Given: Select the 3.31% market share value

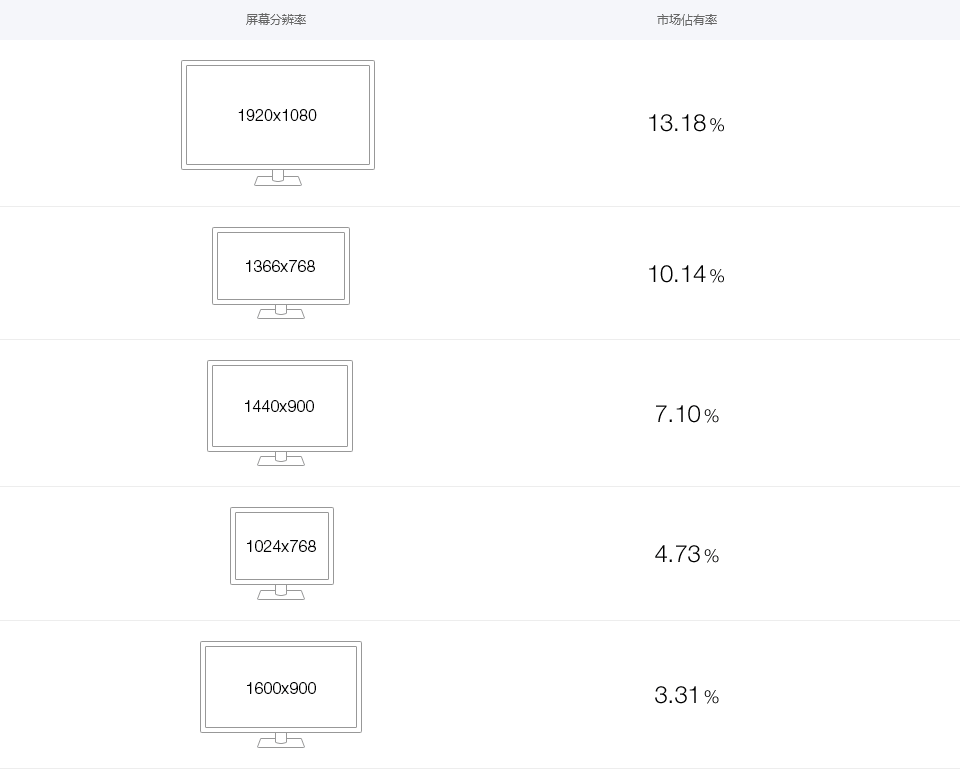Looking at the screenshot, I should pyautogui.click(x=686, y=695).
